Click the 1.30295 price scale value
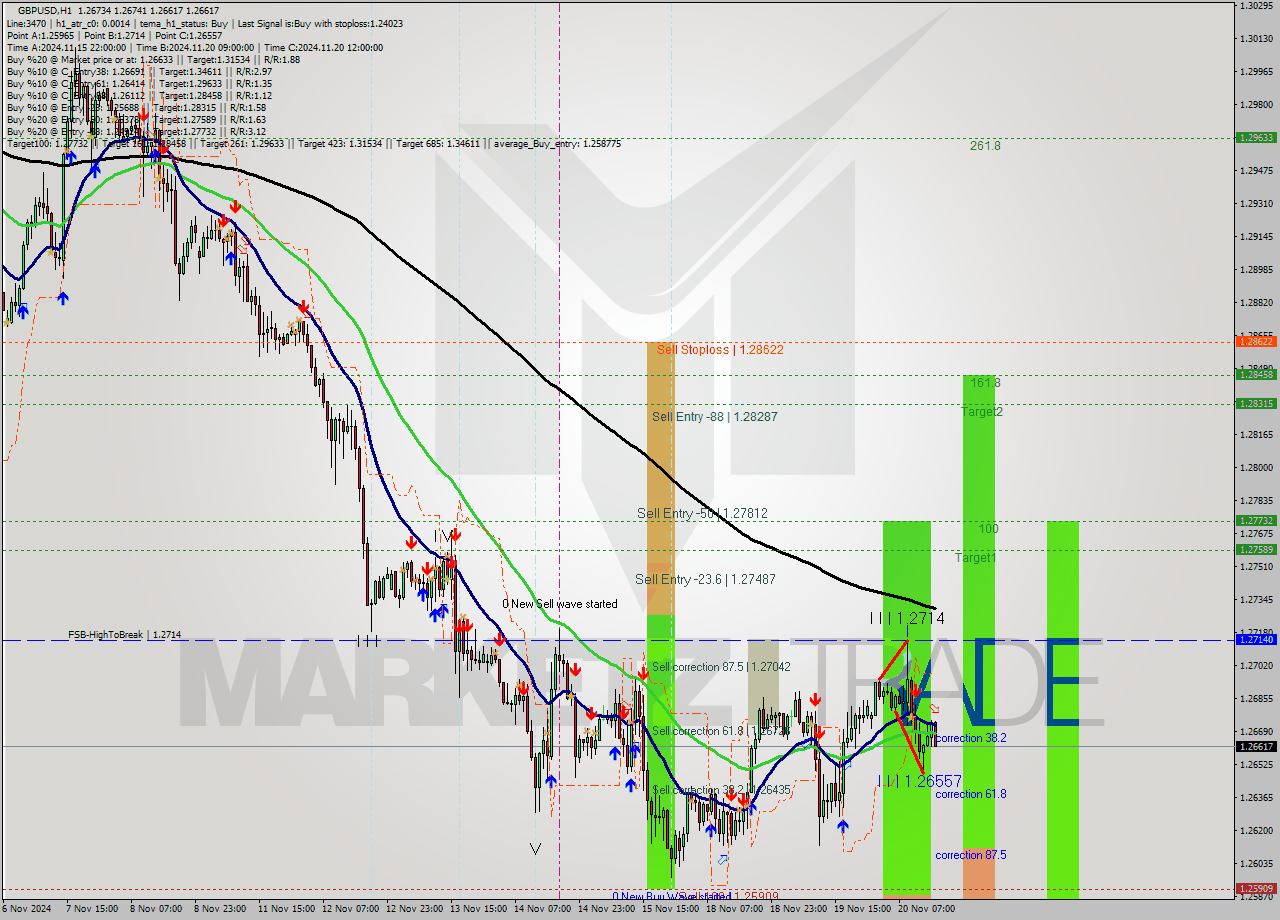The height and width of the screenshot is (920, 1280). [x=1255, y=6]
